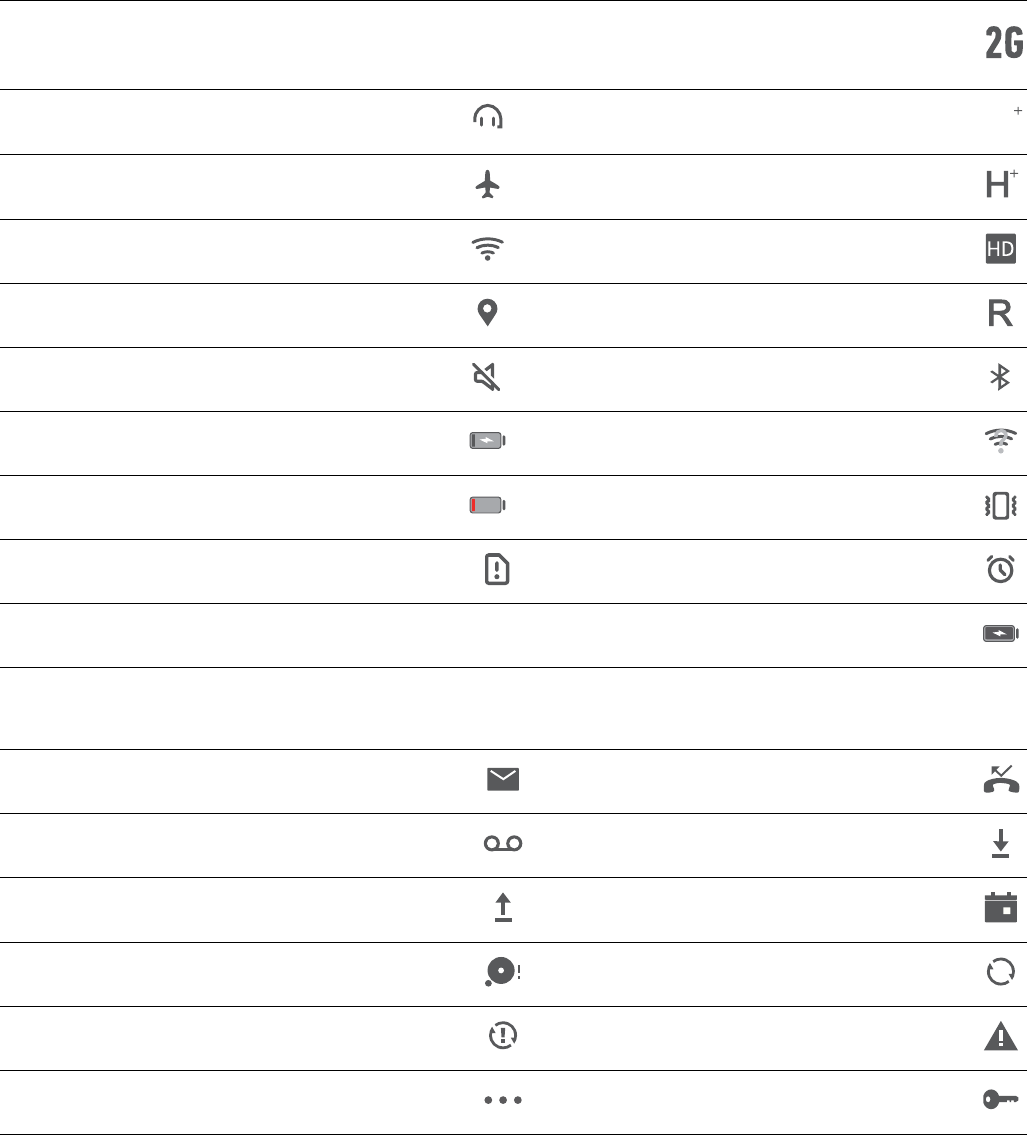Click the three dots more icon
The height and width of the screenshot is (1135, 1027).
pos(504,1100)
